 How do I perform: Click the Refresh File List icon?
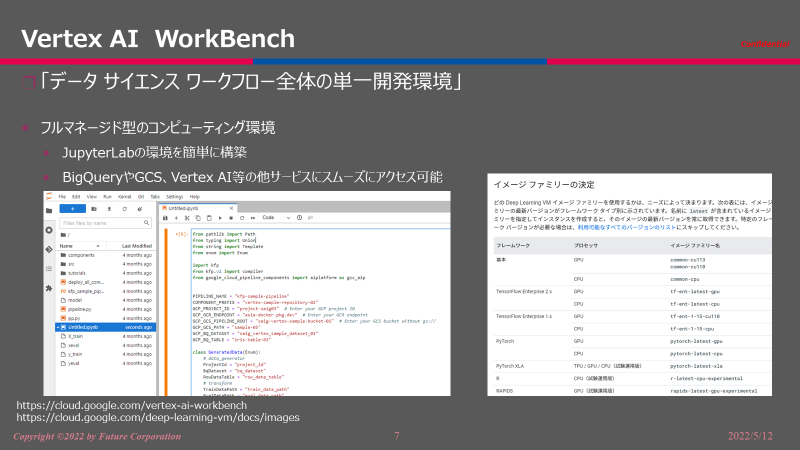tap(124, 209)
